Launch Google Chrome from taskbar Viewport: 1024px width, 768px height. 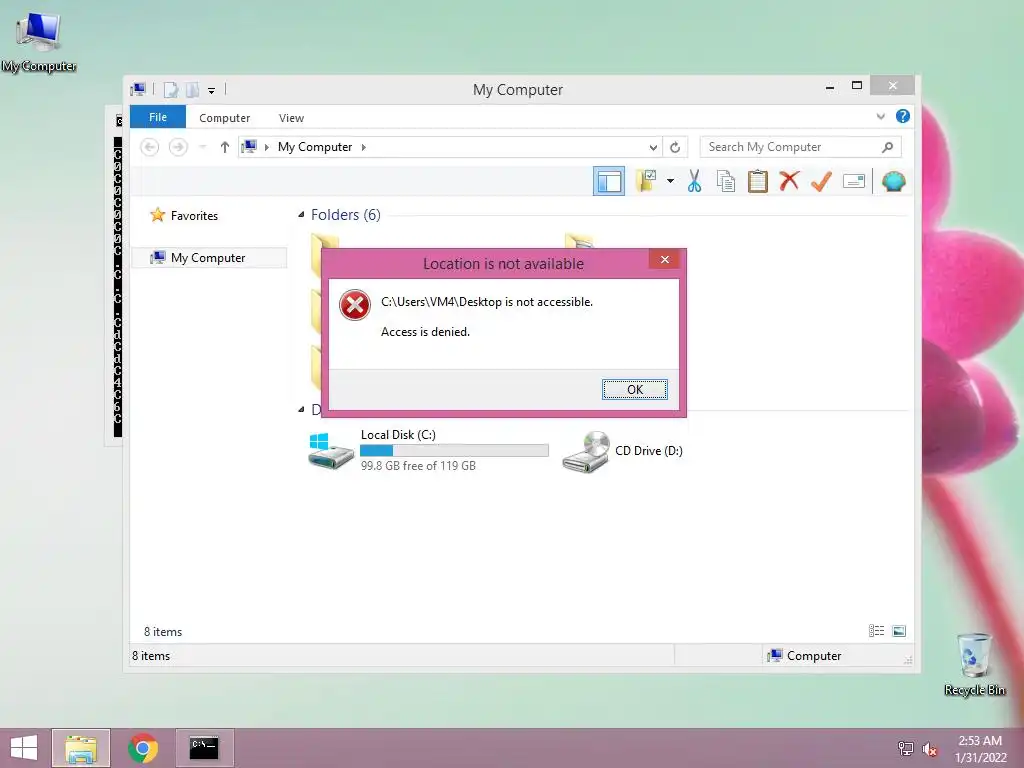pos(143,748)
